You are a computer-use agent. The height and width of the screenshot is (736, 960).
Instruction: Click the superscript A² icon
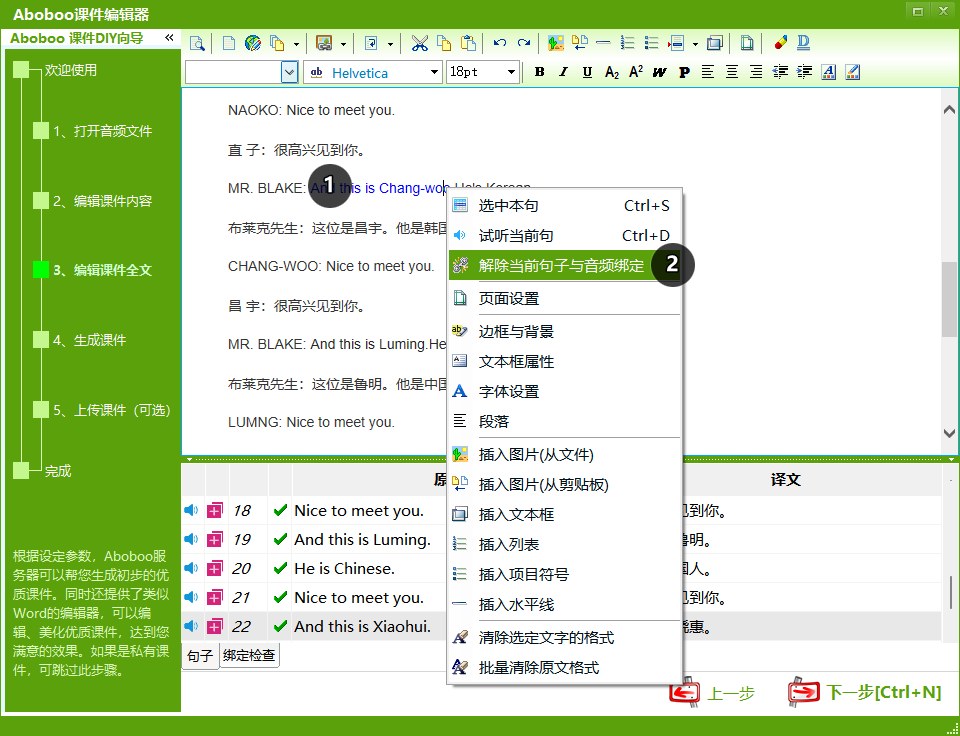pyautogui.click(x=636, y=72)
